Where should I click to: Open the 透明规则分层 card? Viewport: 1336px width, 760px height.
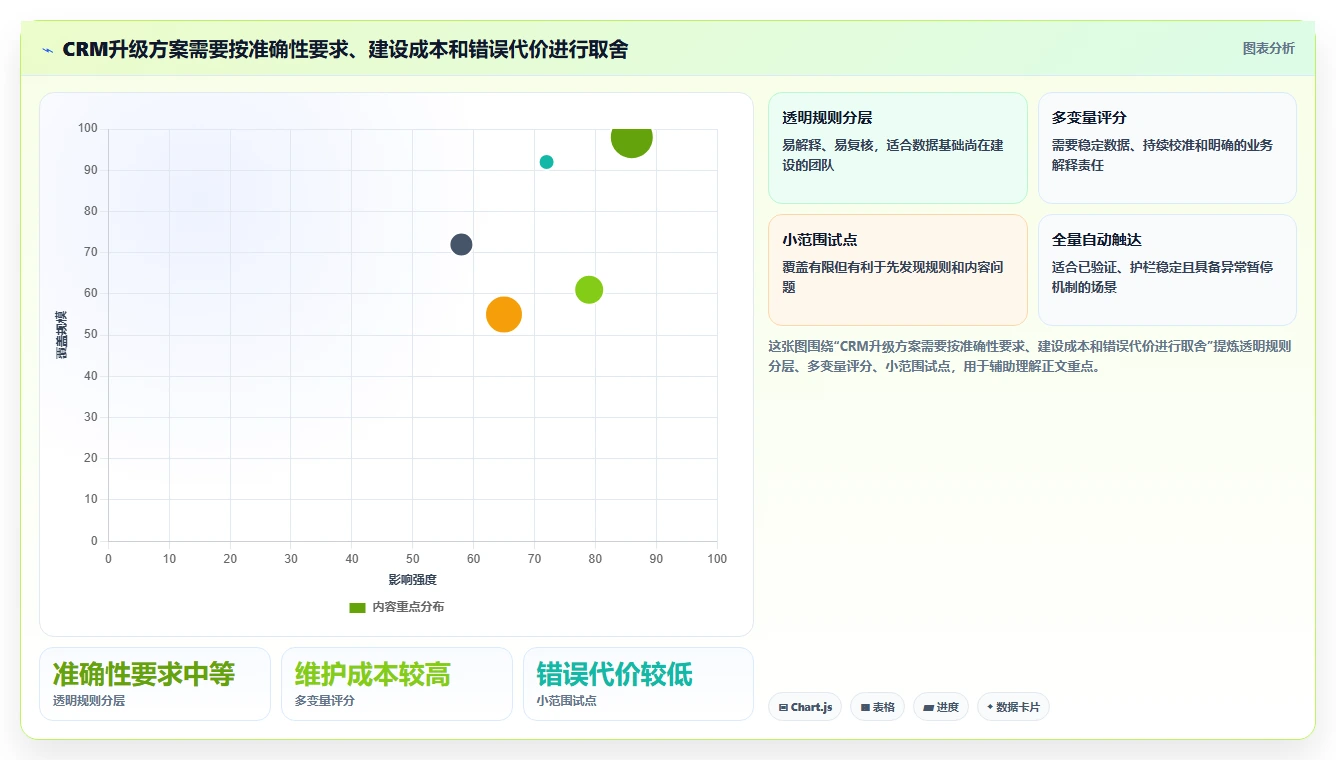point(898,148)
